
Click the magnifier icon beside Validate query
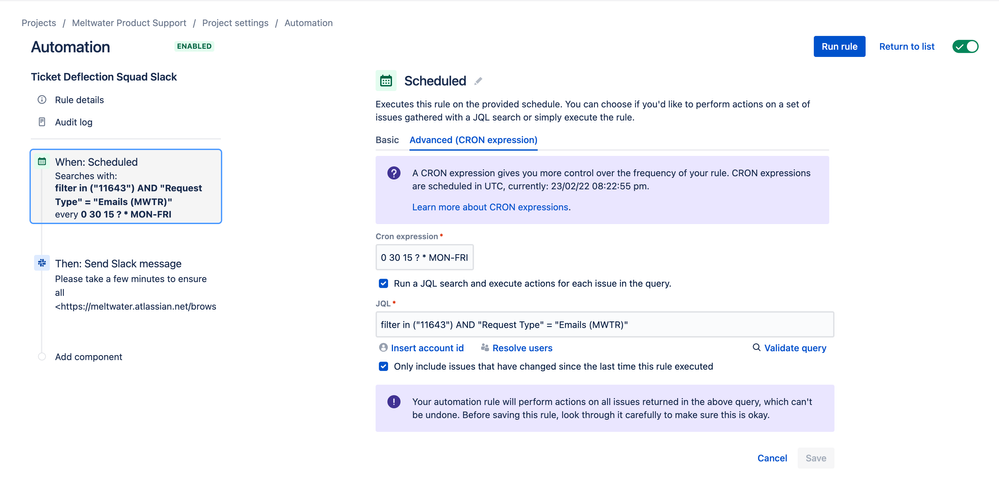756,348
